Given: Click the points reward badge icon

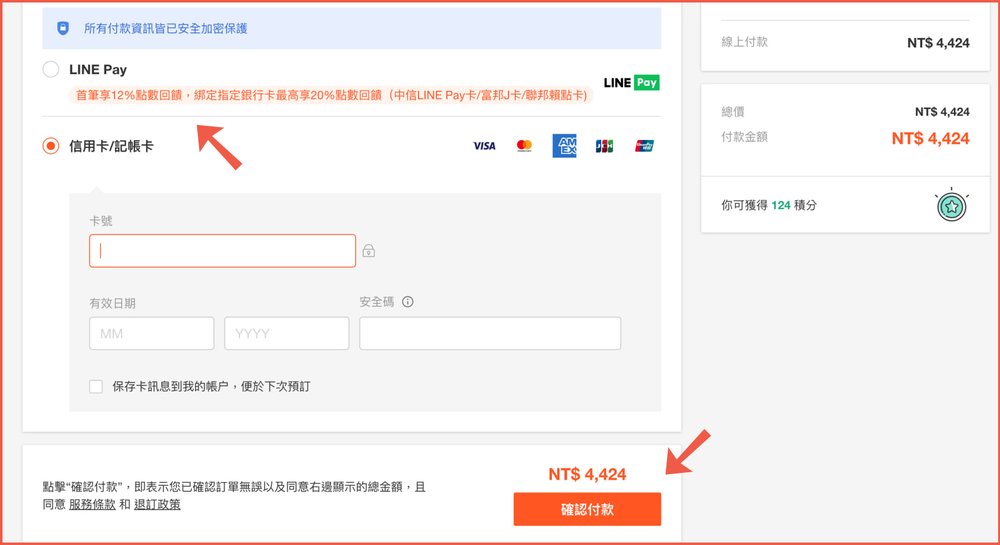Looking at the screenshot, I should (x=952, y=205).
